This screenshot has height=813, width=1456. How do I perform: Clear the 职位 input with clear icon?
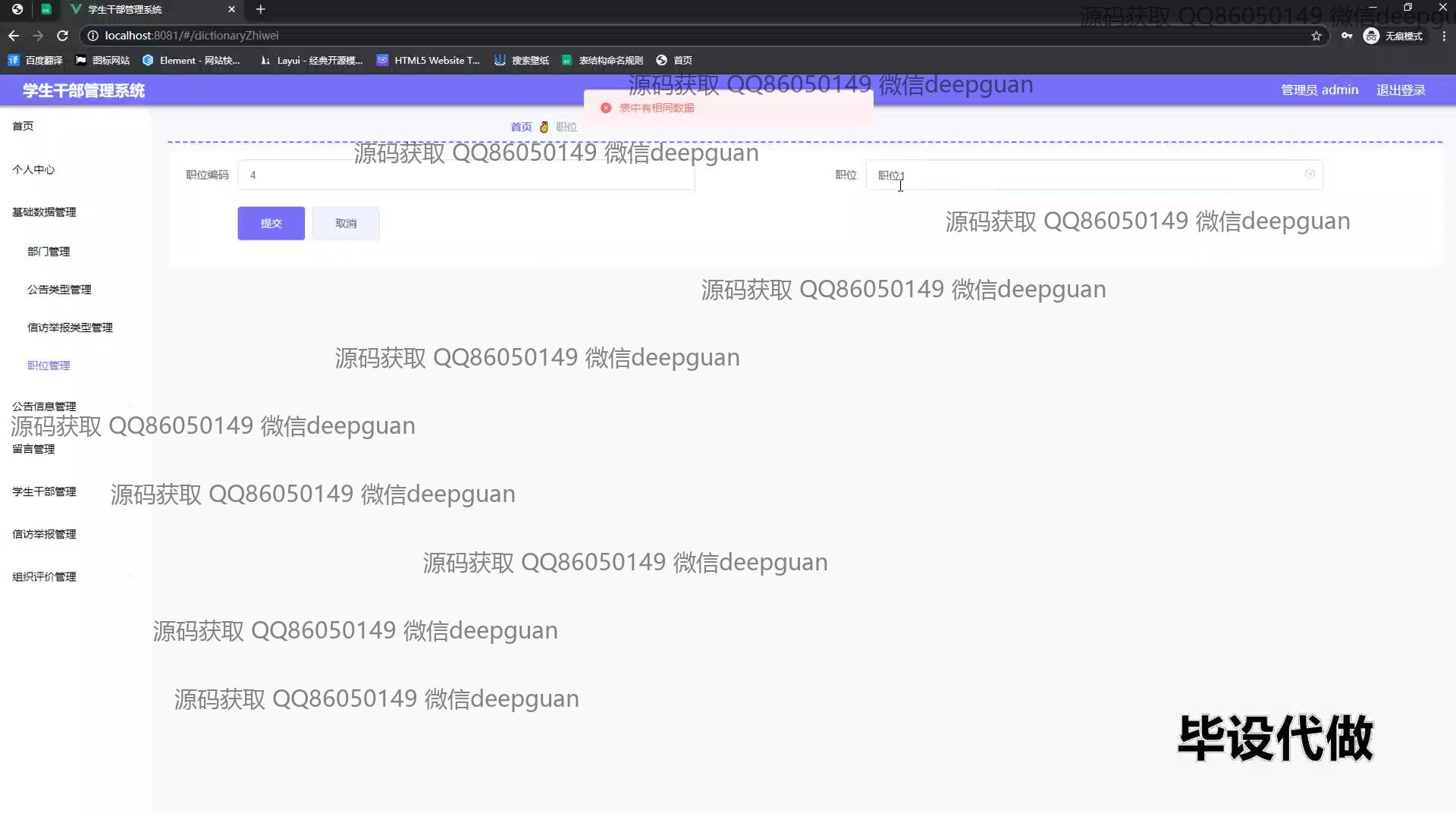coord(1310,174)
